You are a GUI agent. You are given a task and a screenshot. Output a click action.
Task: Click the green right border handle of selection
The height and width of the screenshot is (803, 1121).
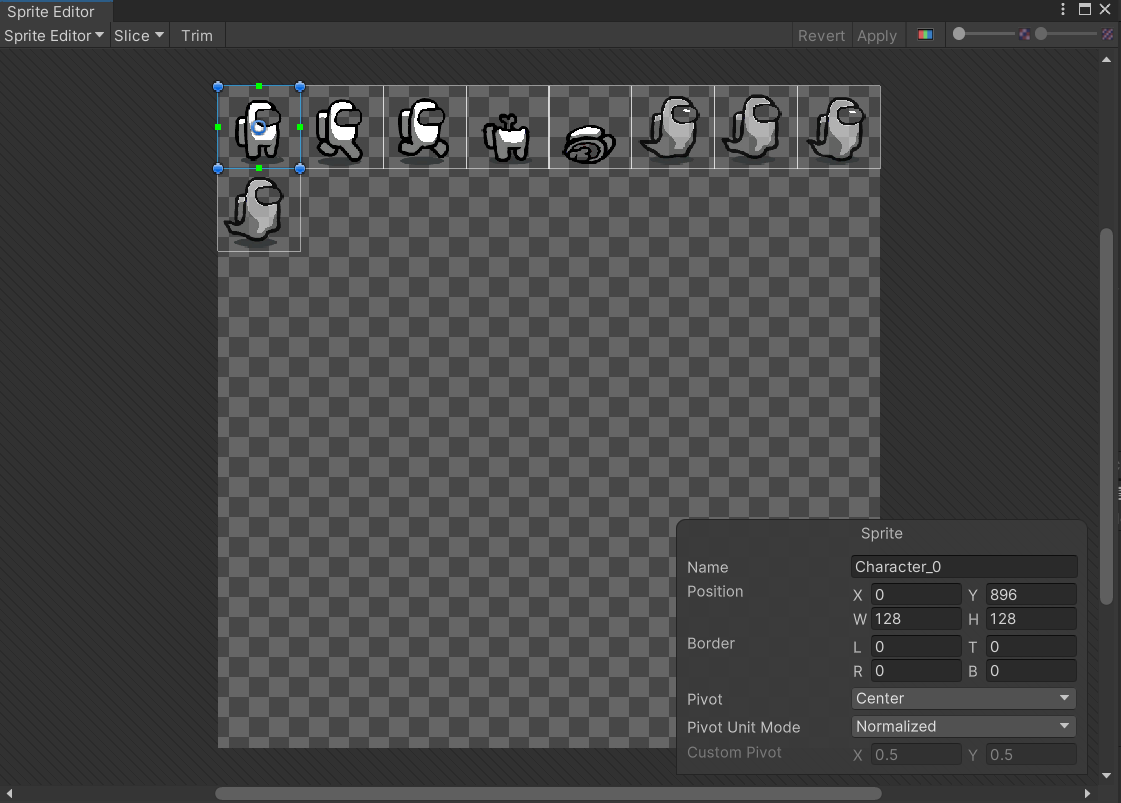300,127
